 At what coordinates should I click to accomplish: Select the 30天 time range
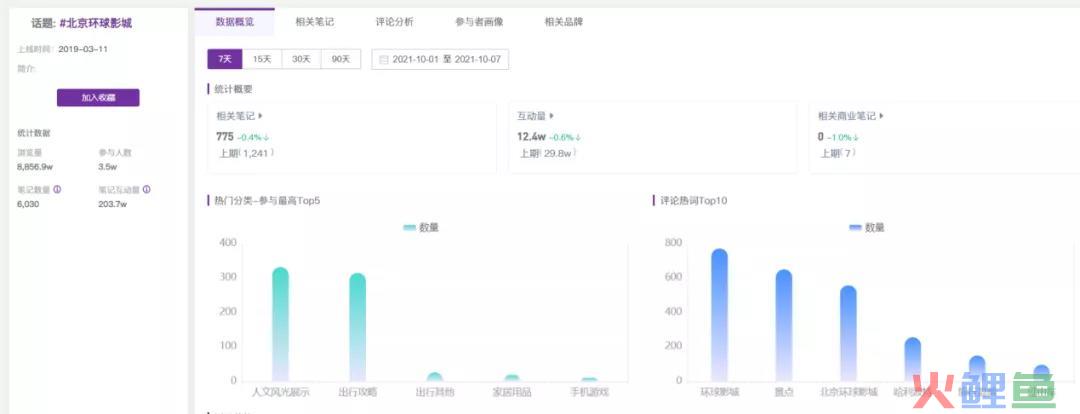tap(301, 59)
